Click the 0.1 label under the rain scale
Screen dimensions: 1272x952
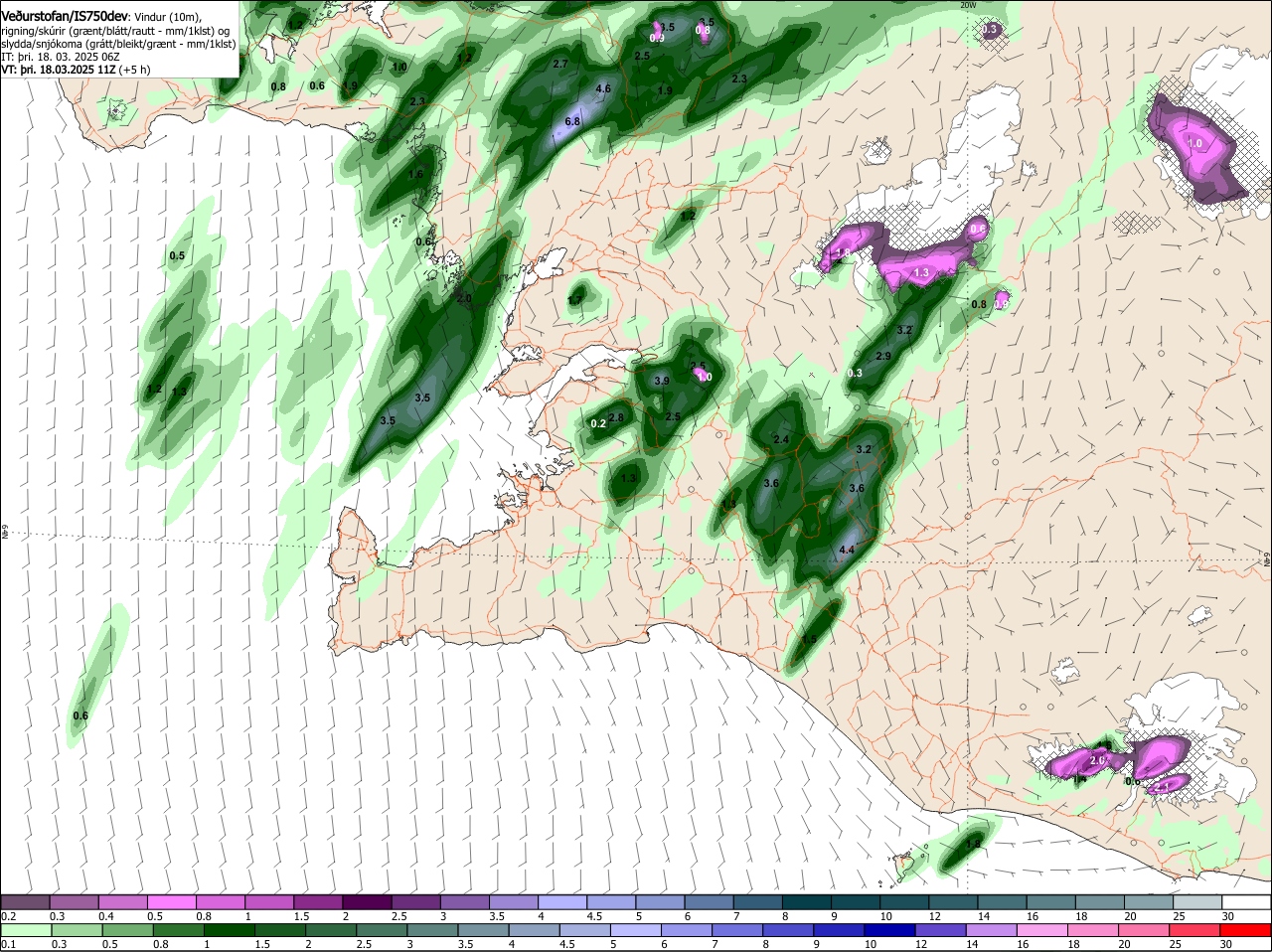8,944
